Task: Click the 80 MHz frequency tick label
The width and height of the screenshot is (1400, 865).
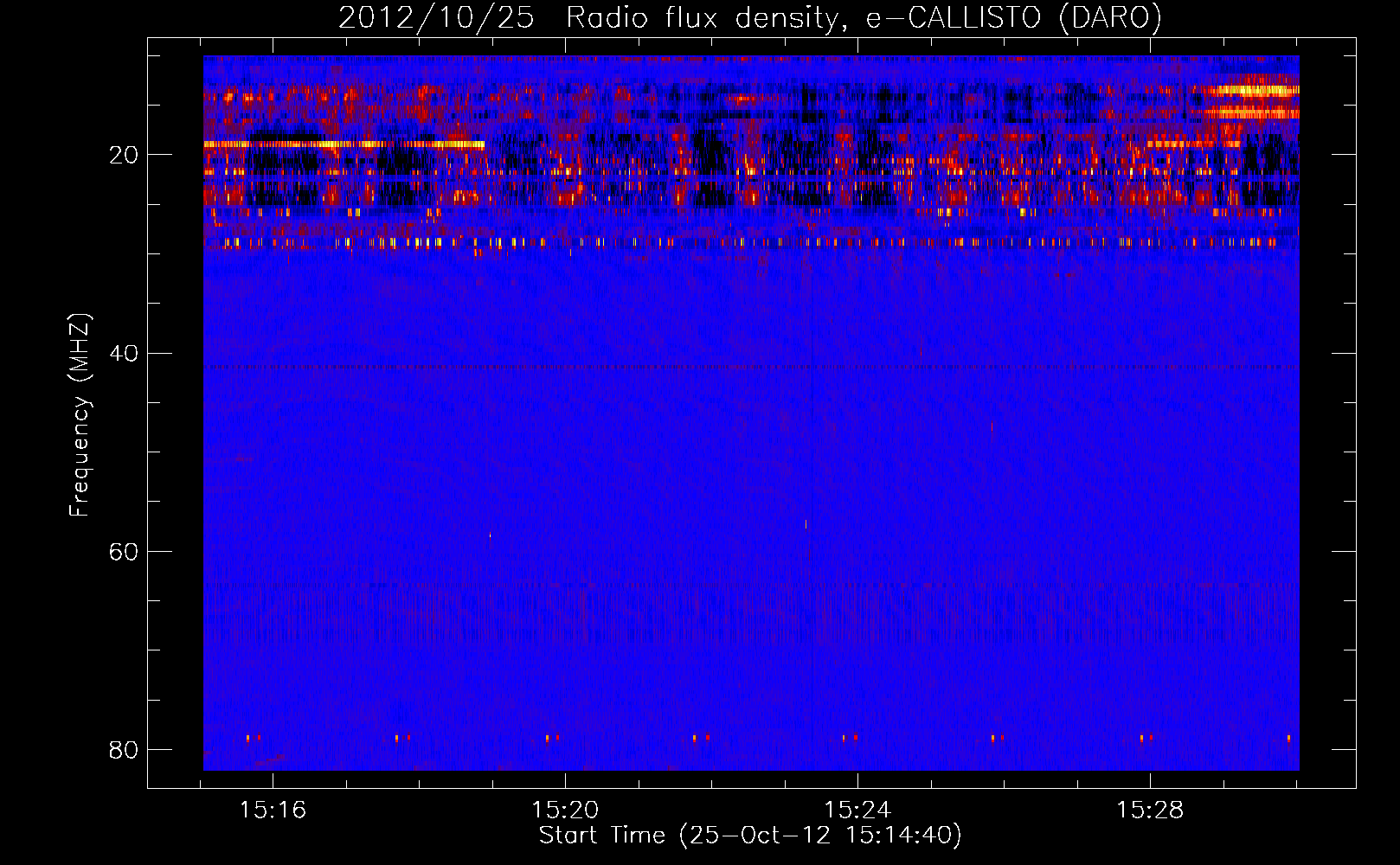Action: [x=124, y=750]
